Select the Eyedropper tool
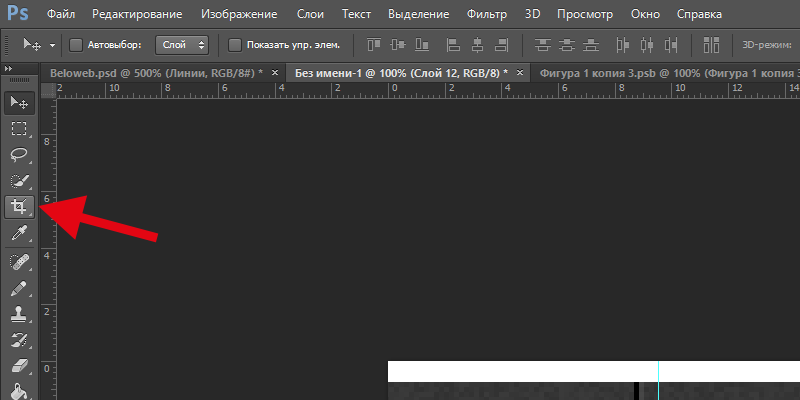Viewport: 800px width, 400px height. (x=18, y=233)
